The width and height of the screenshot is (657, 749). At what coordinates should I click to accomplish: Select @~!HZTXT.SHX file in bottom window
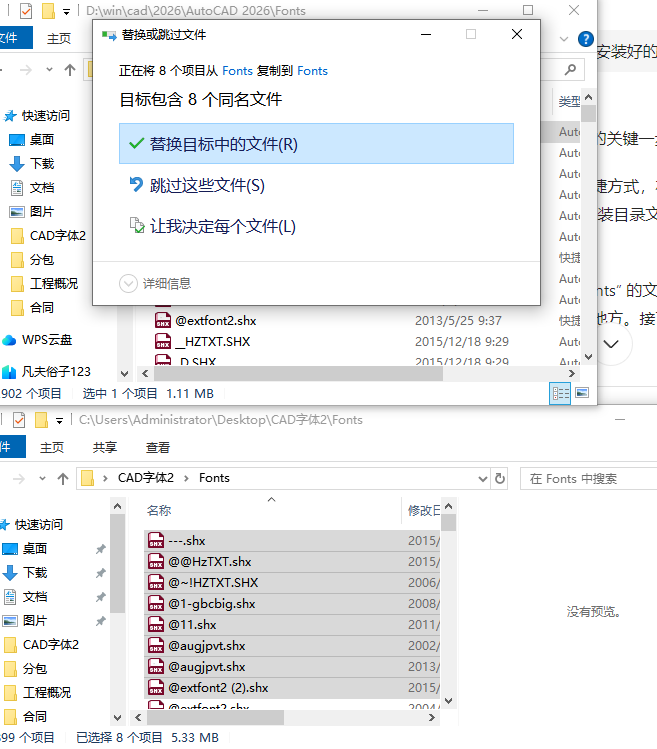(x=291, y=583)
